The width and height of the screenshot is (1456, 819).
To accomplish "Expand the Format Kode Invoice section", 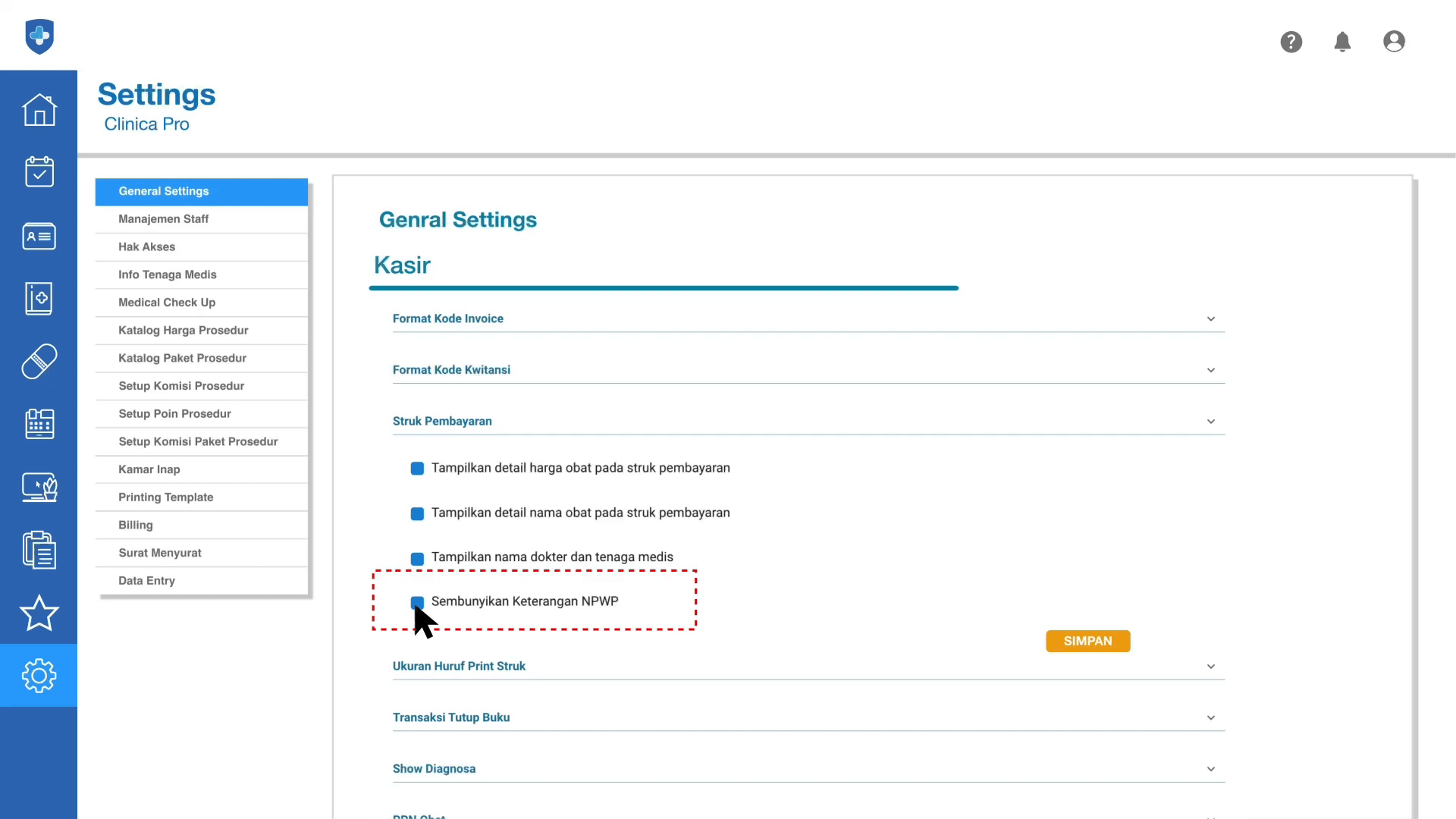I will point(1210,319).
